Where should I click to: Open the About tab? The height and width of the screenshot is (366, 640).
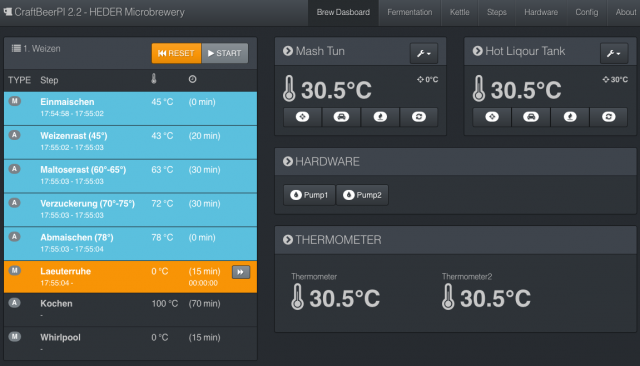click(x=624, y=12)
